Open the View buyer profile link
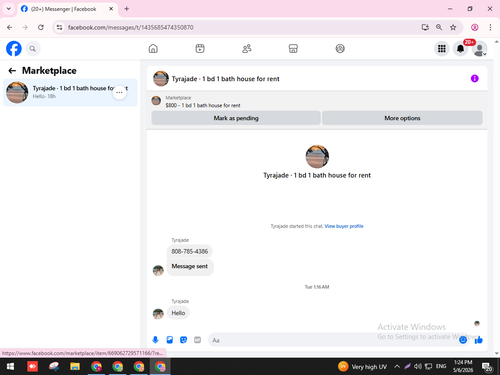The image size is (500, 375). tap(344, 226)
